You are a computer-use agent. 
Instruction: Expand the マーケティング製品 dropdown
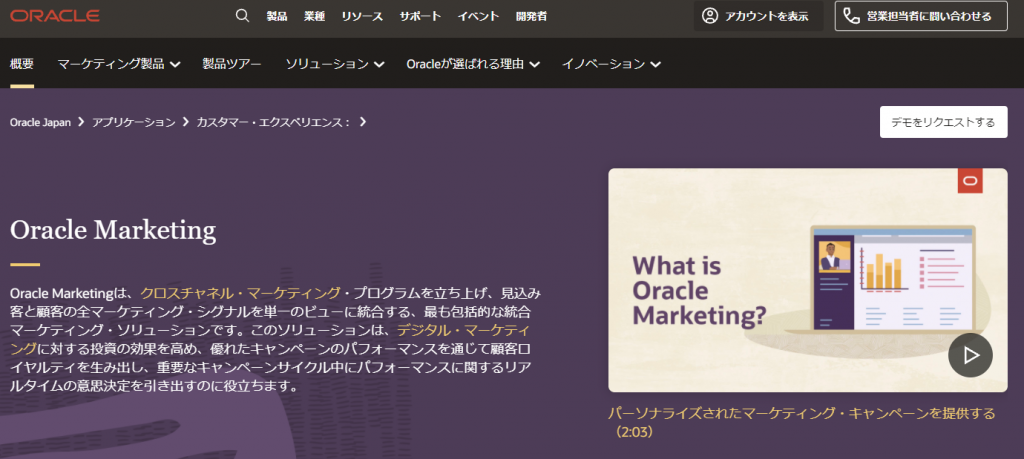point(118,64)
